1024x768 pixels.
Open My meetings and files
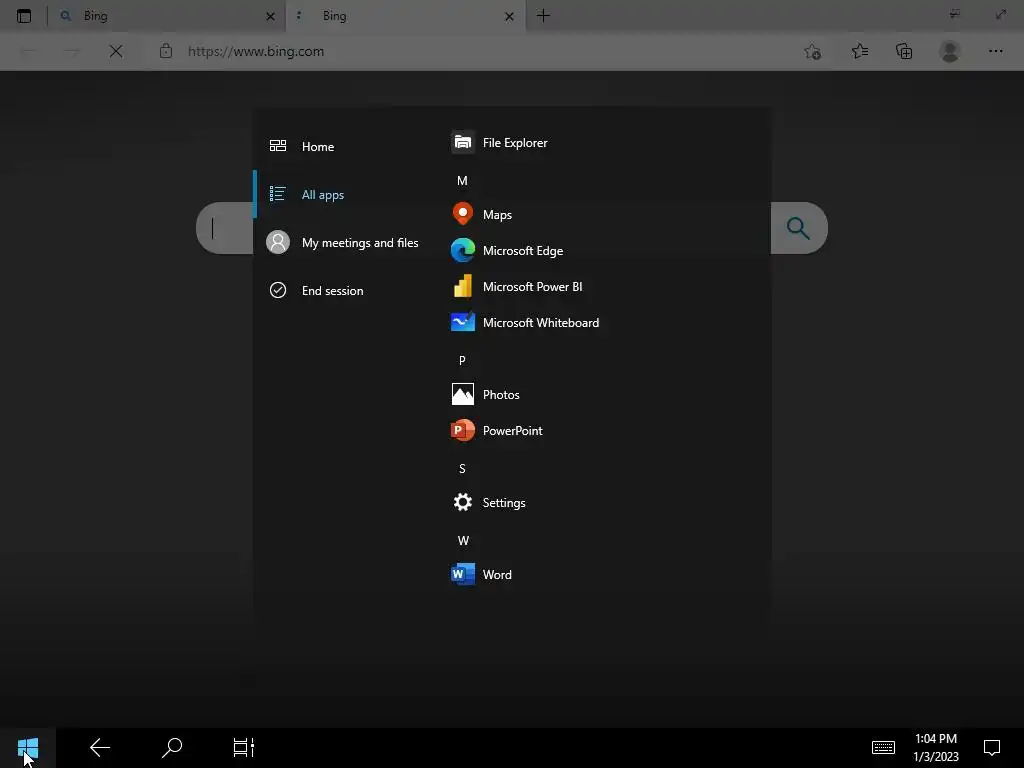[342, 242]
